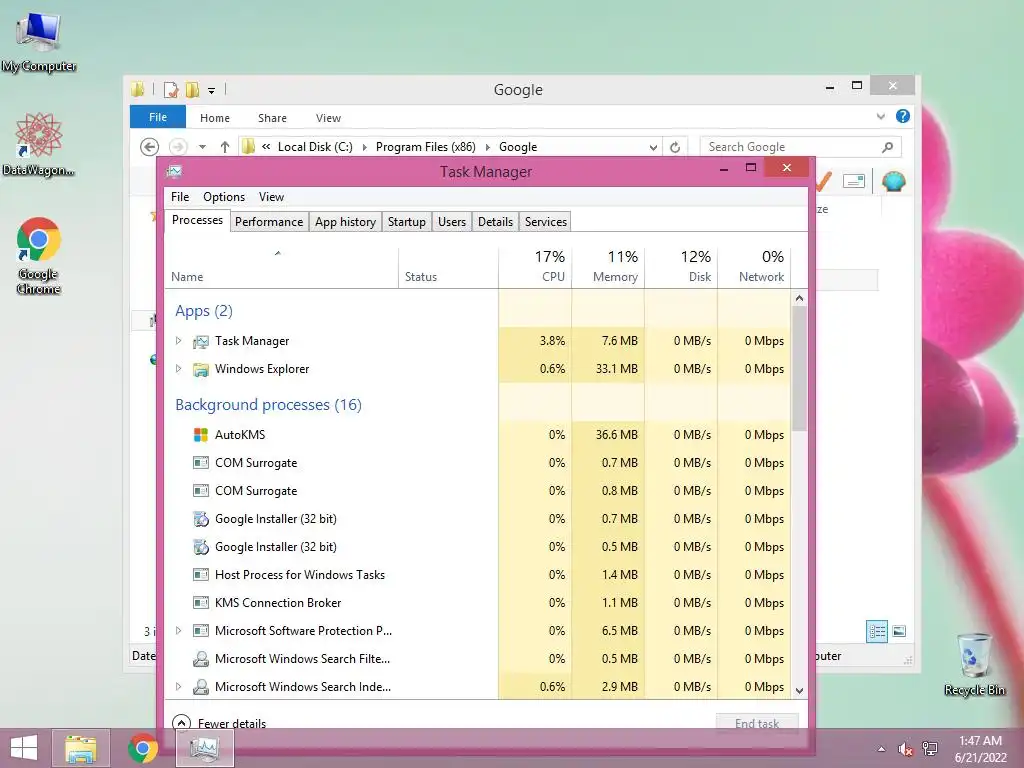Click the network tray icon
1024x768 pixels.
(x=930, y=749)
